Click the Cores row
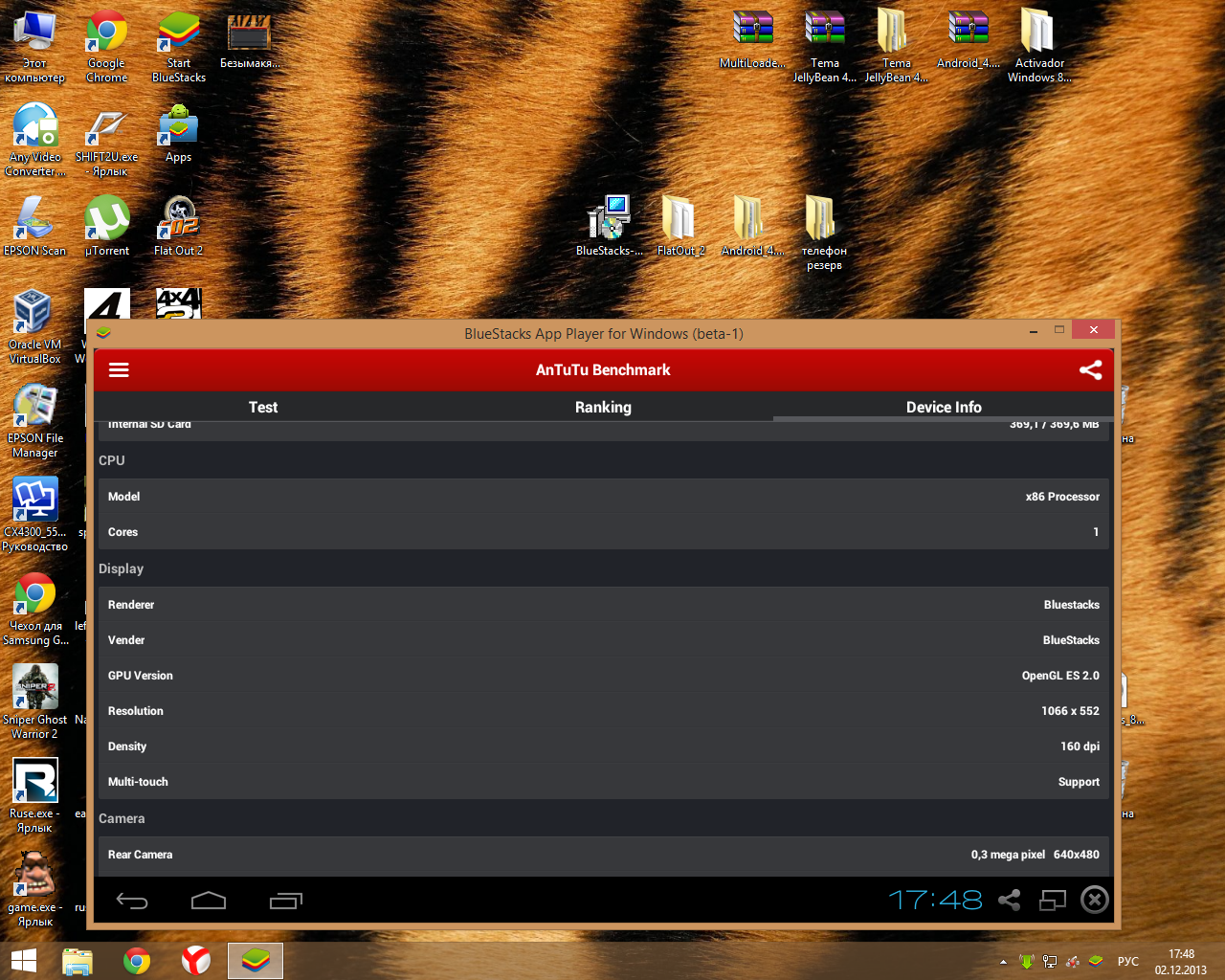This screenshot has height=980, width=1225. [x=604, y=532]
